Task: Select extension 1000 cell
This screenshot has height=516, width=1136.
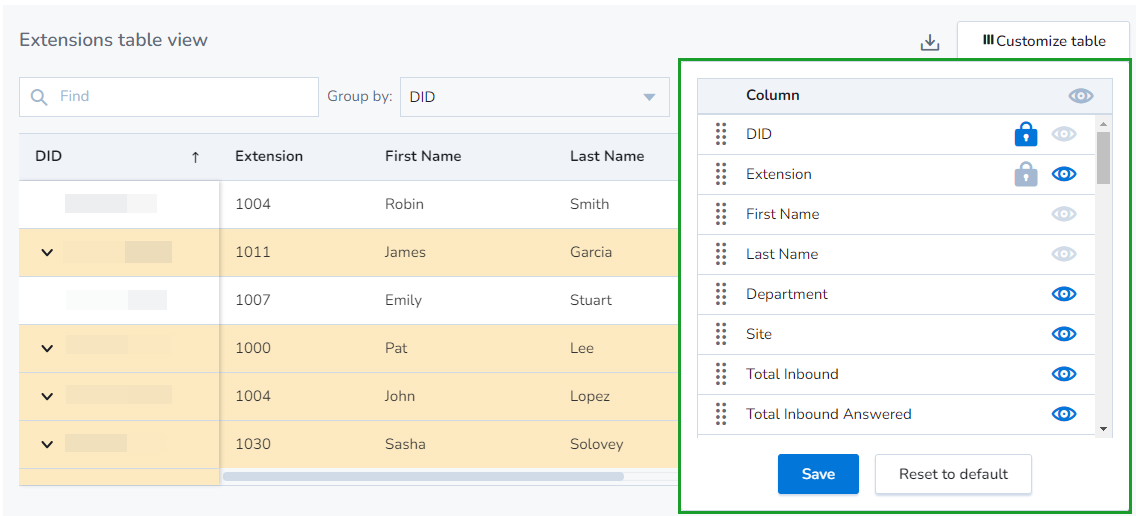Action: (x=253, y=348)
